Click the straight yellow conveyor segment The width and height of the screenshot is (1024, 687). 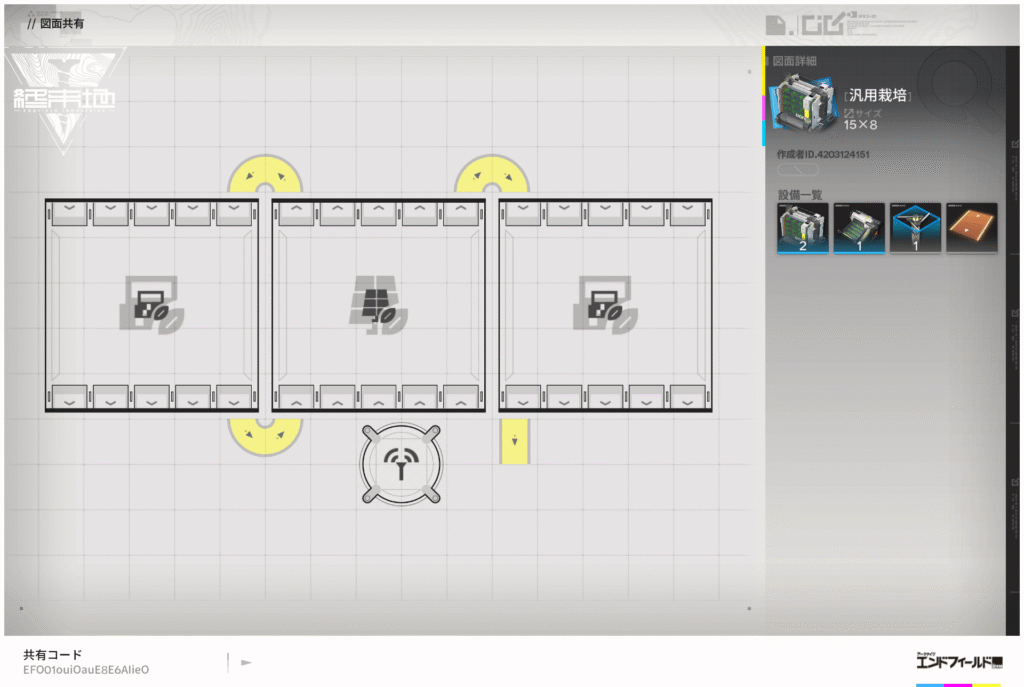514,441
